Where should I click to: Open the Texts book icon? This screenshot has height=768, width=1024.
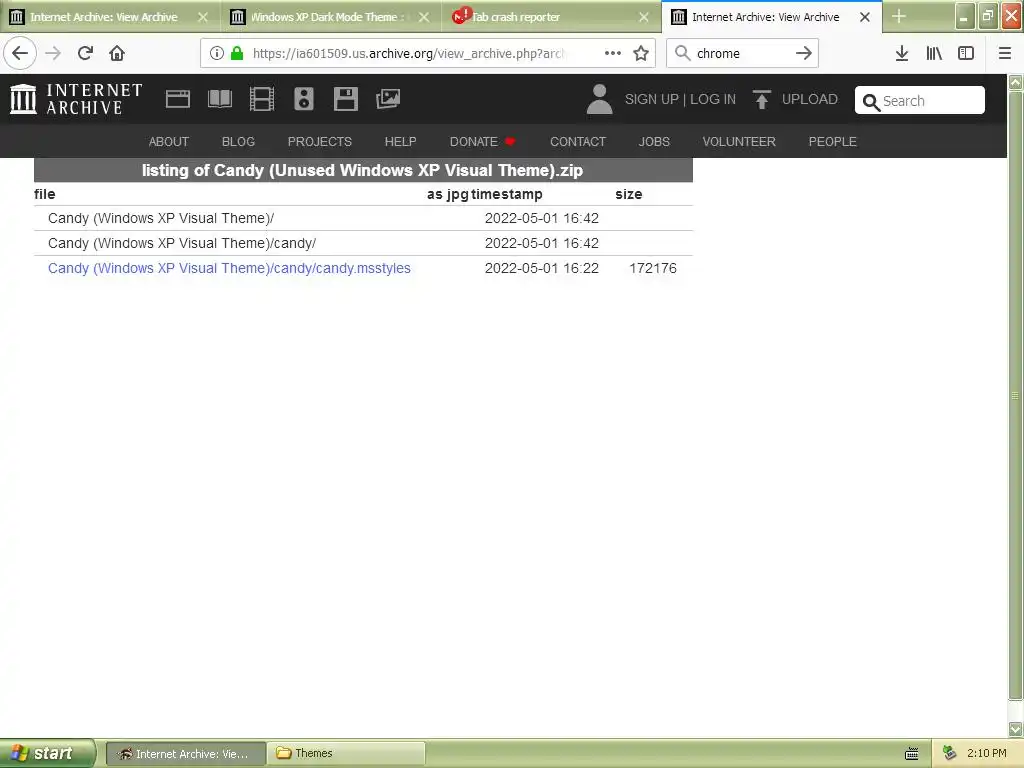point(219,99)
